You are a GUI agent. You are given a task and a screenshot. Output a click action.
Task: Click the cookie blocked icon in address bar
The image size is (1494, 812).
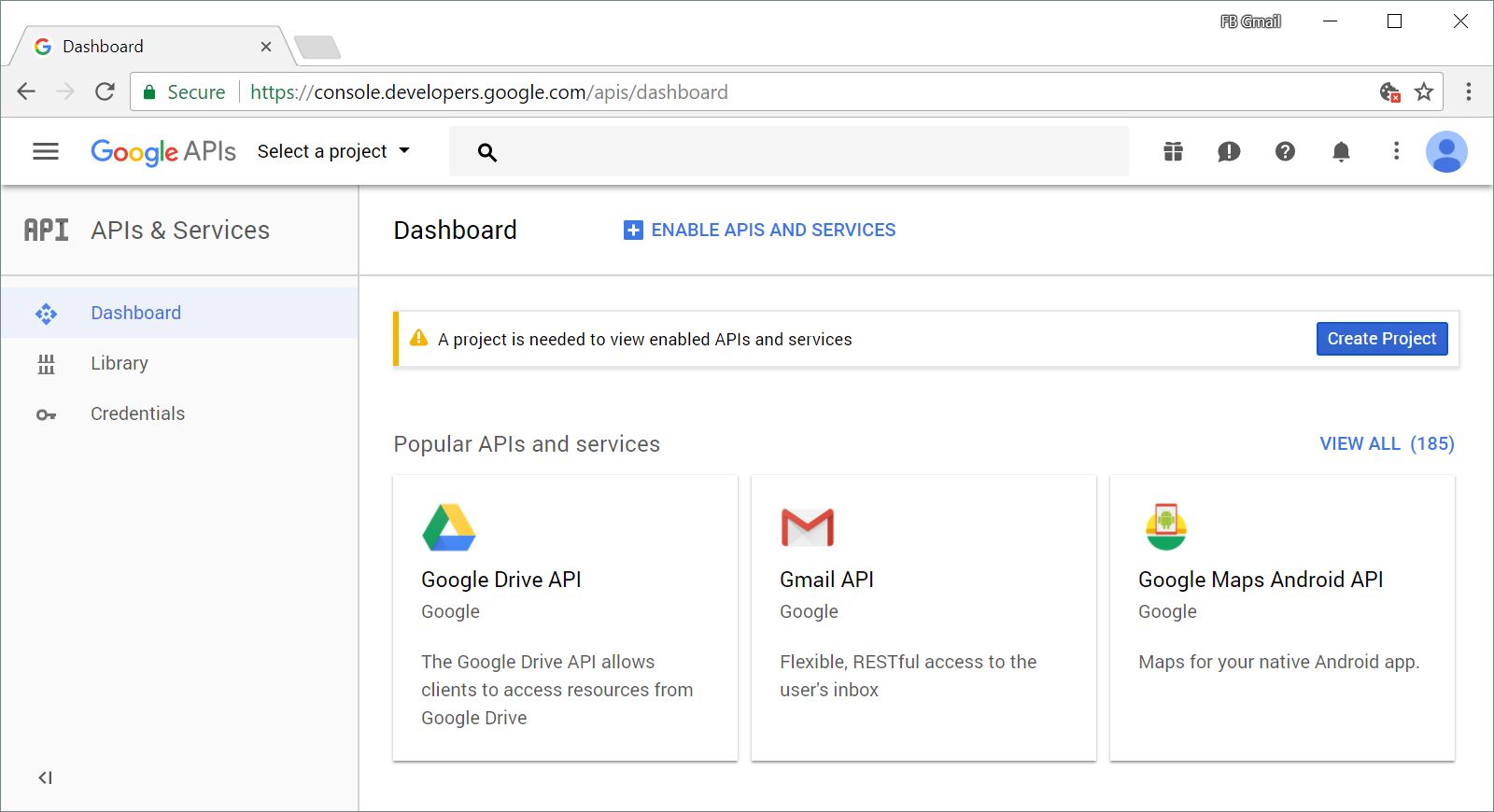point(1390,91)
